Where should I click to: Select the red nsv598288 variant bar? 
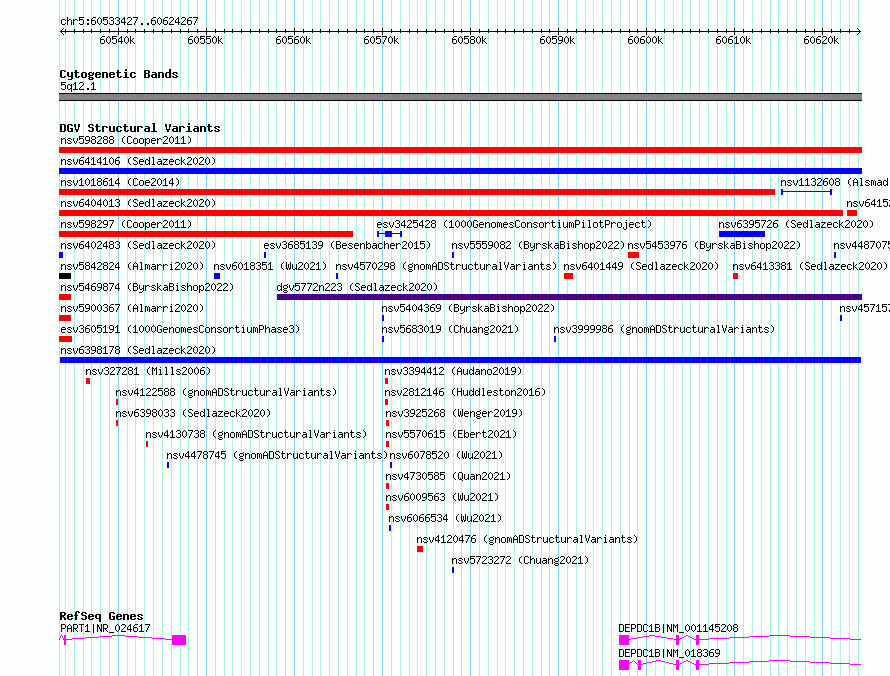pos(460,150)
